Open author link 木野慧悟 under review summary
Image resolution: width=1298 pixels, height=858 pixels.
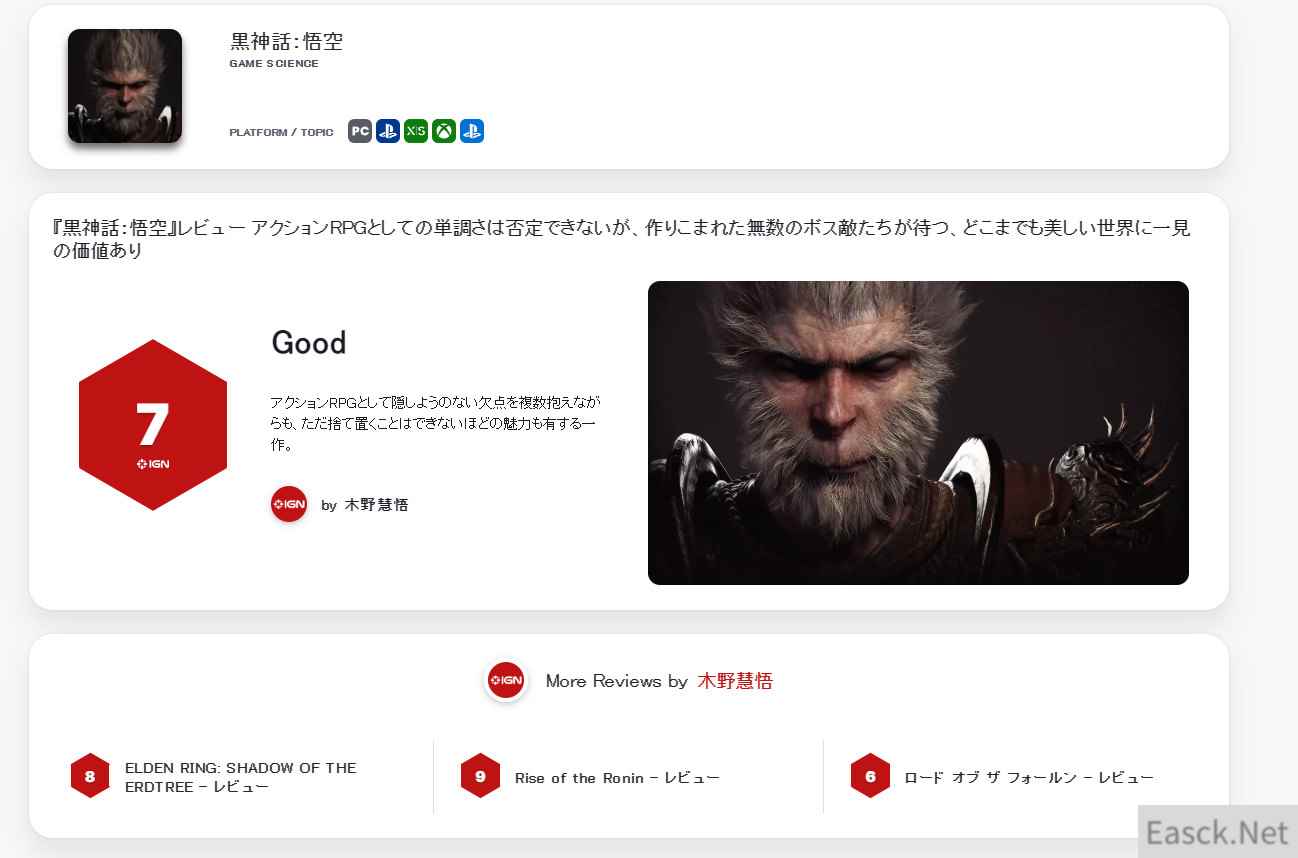tap(376, 505)
